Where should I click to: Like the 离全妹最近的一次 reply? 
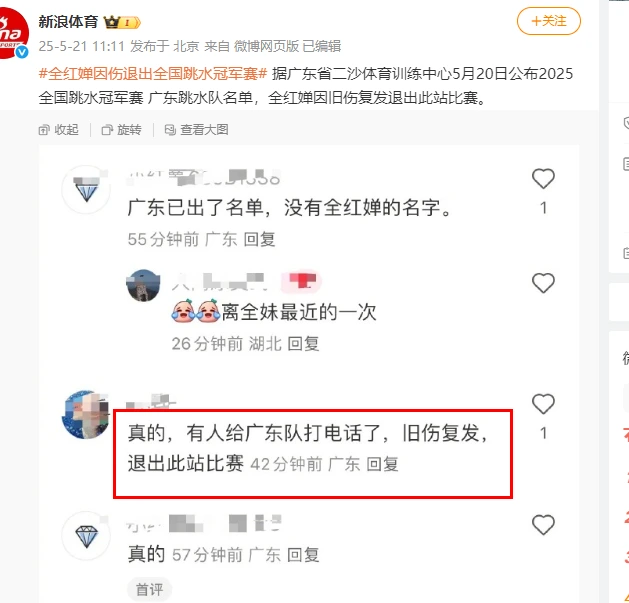(x=543, y=283)
